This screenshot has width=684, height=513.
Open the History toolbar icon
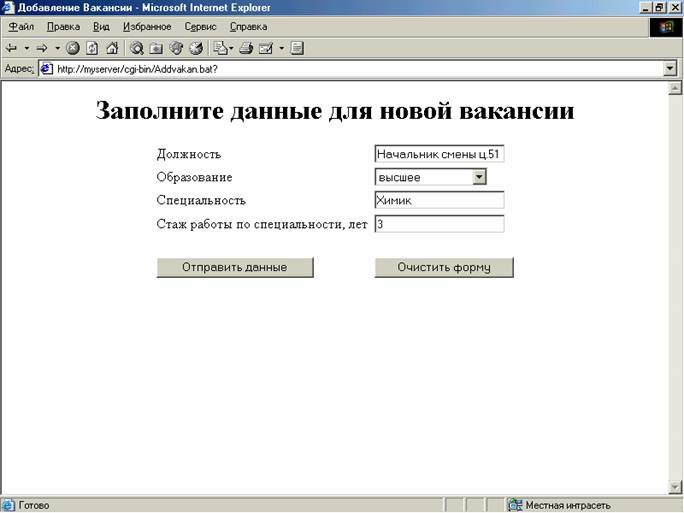pyautogui.click(x=196, y=48)
